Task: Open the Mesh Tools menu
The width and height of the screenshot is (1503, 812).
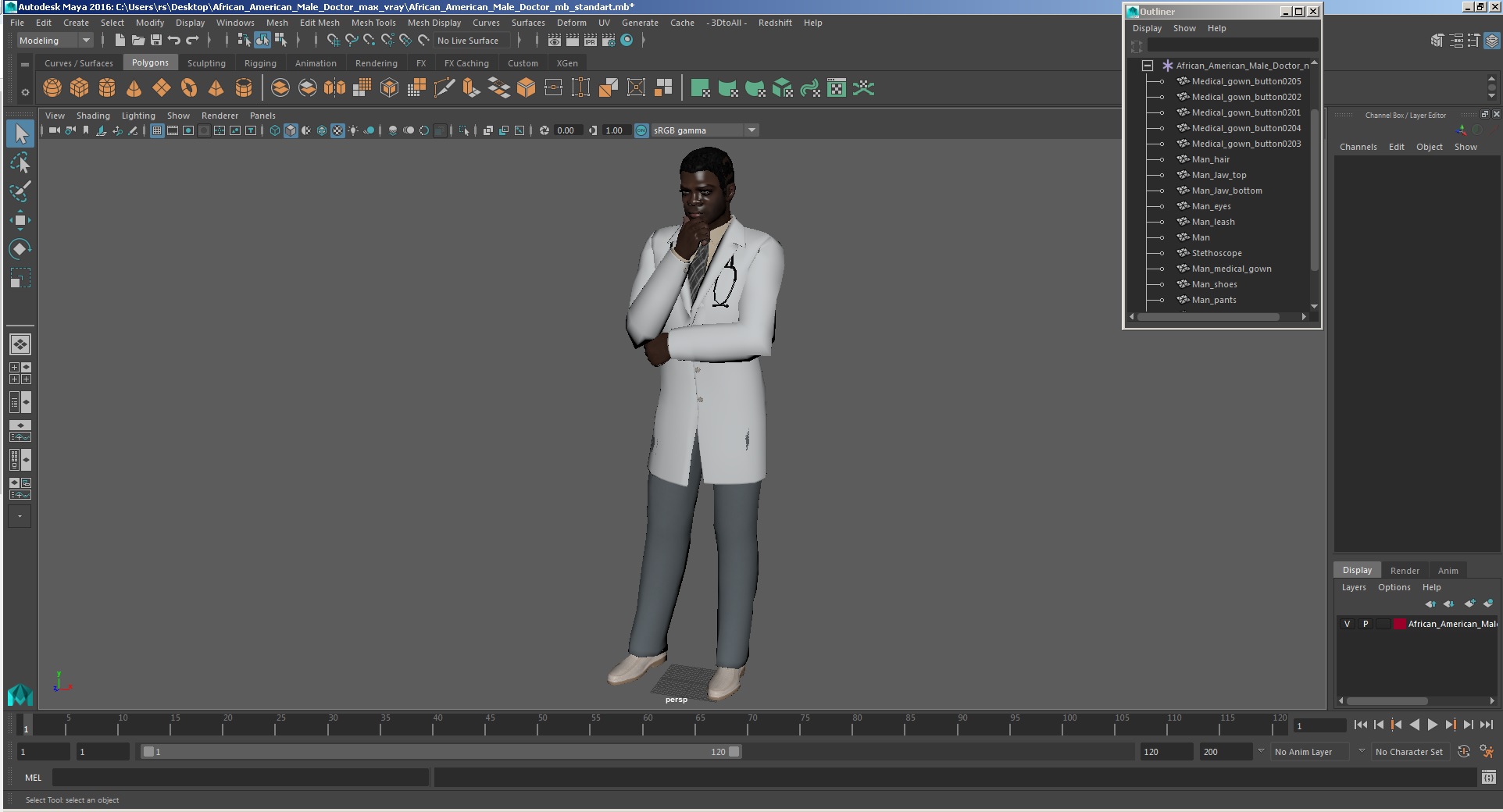Action: 373,23
